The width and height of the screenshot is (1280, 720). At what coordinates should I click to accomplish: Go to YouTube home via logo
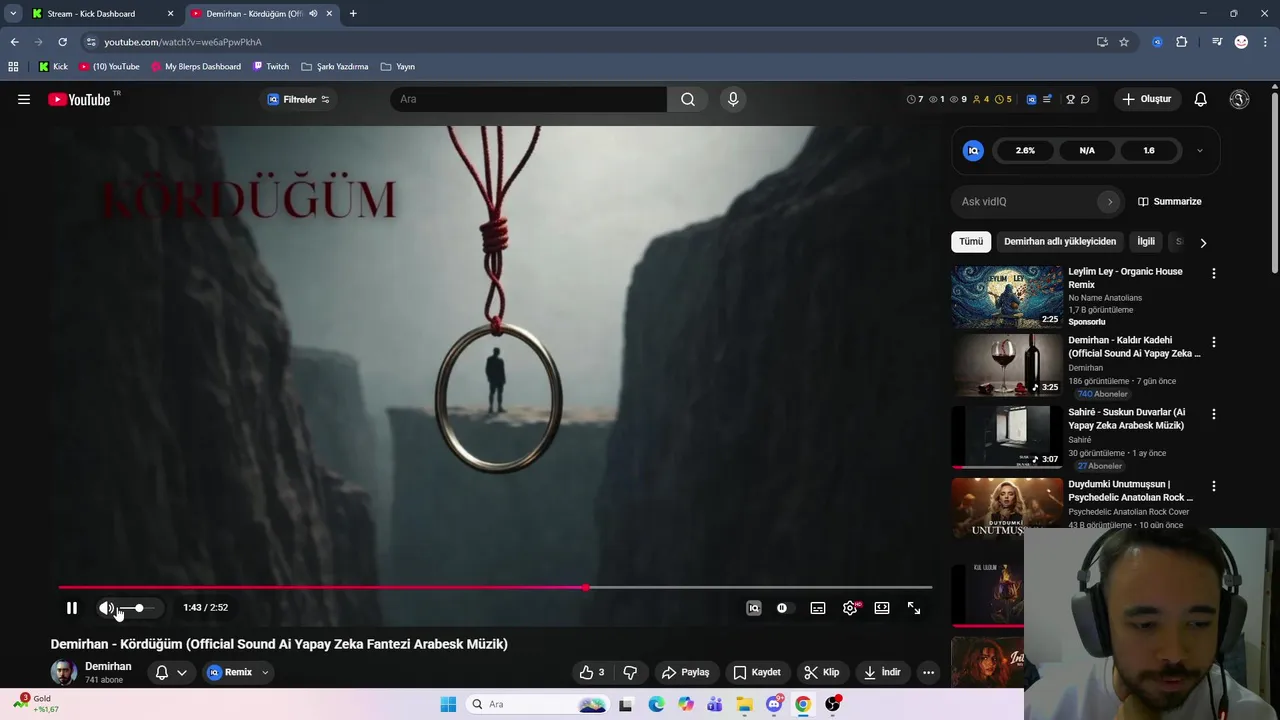click(79, 99)
